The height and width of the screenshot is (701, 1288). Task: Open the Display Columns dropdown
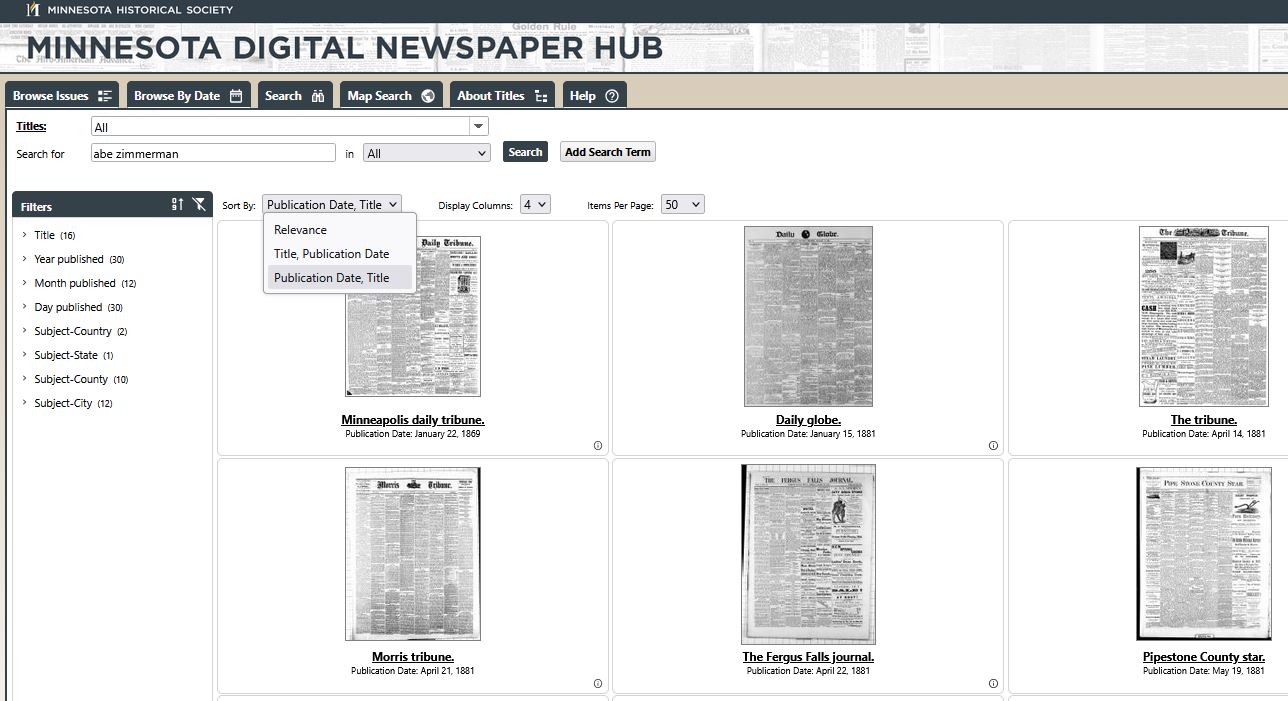coord(535,205)
